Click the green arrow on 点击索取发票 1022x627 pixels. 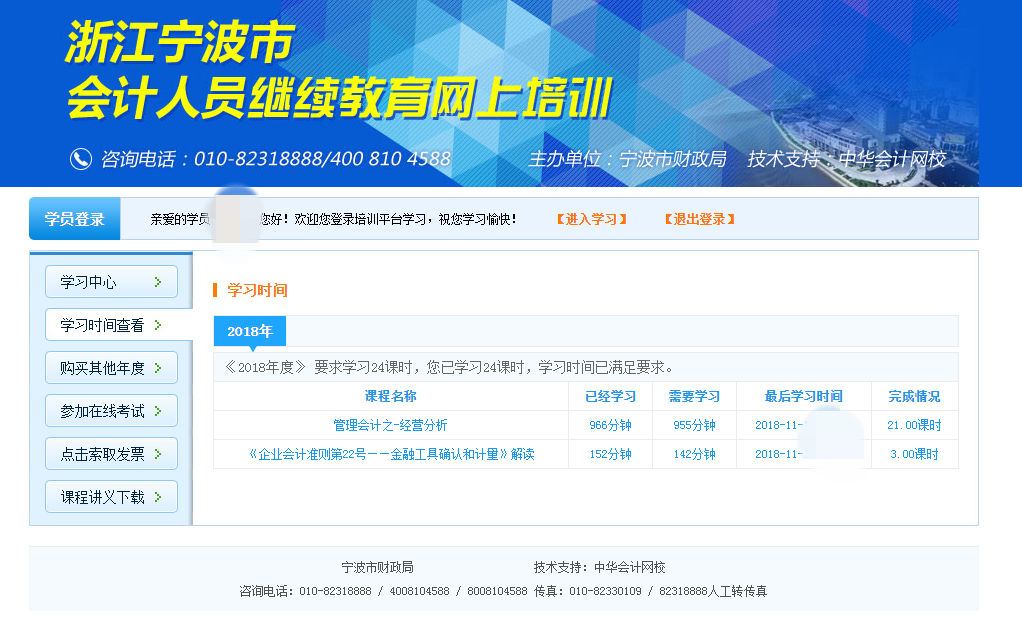[158, 454]
